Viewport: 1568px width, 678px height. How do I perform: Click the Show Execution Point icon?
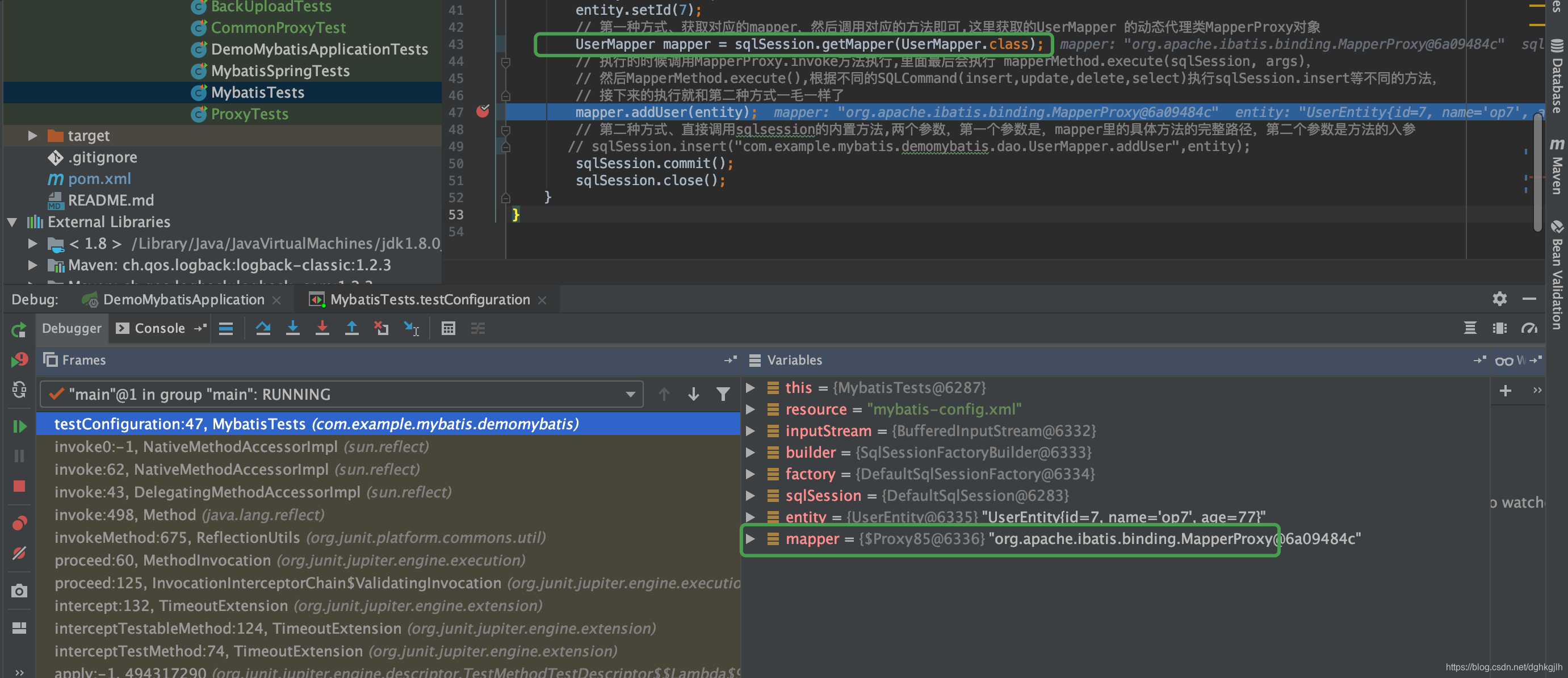coord(226,329)
